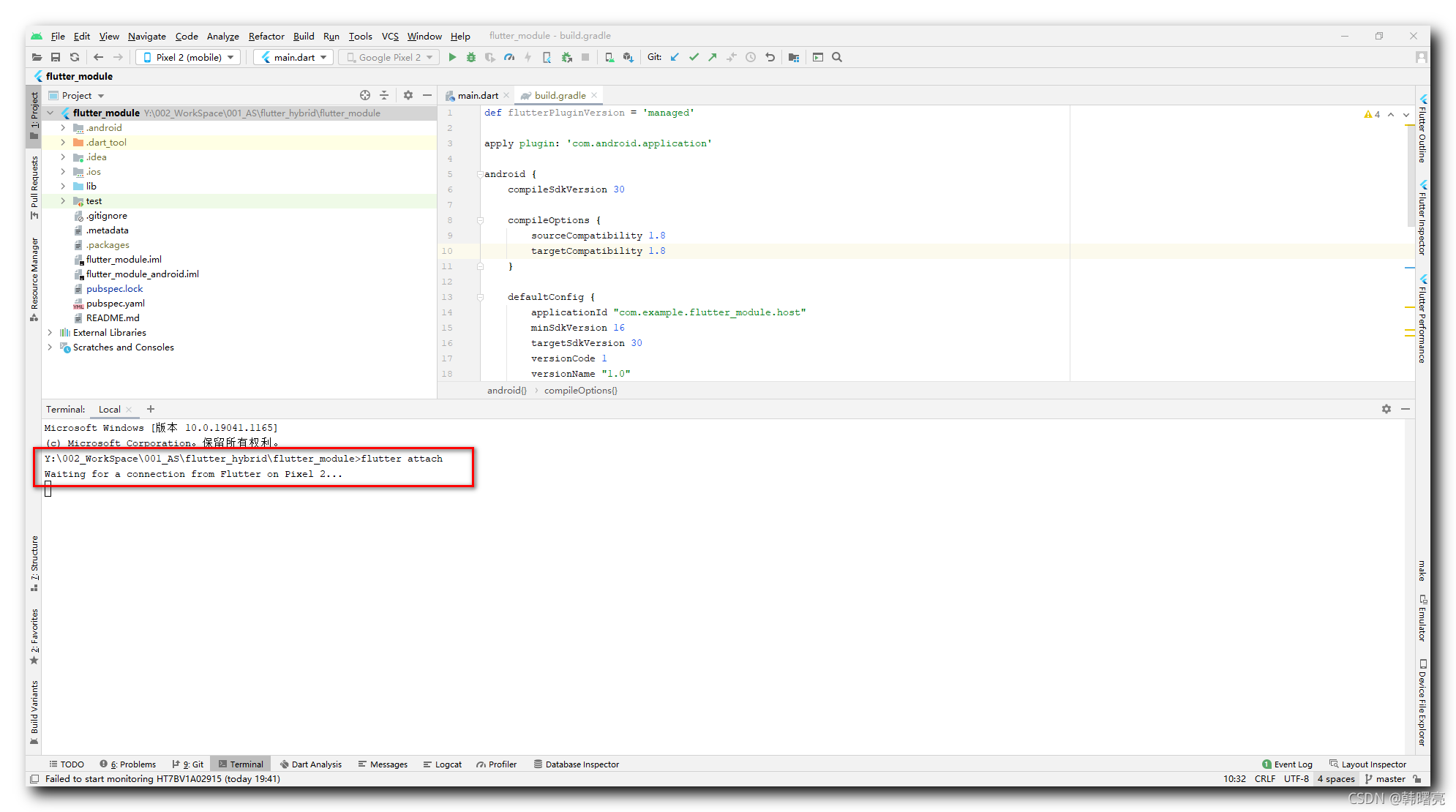Viewport: 1456px width, 812px height.
Task: Open the Logcat tab
Action: pos(448,764)
